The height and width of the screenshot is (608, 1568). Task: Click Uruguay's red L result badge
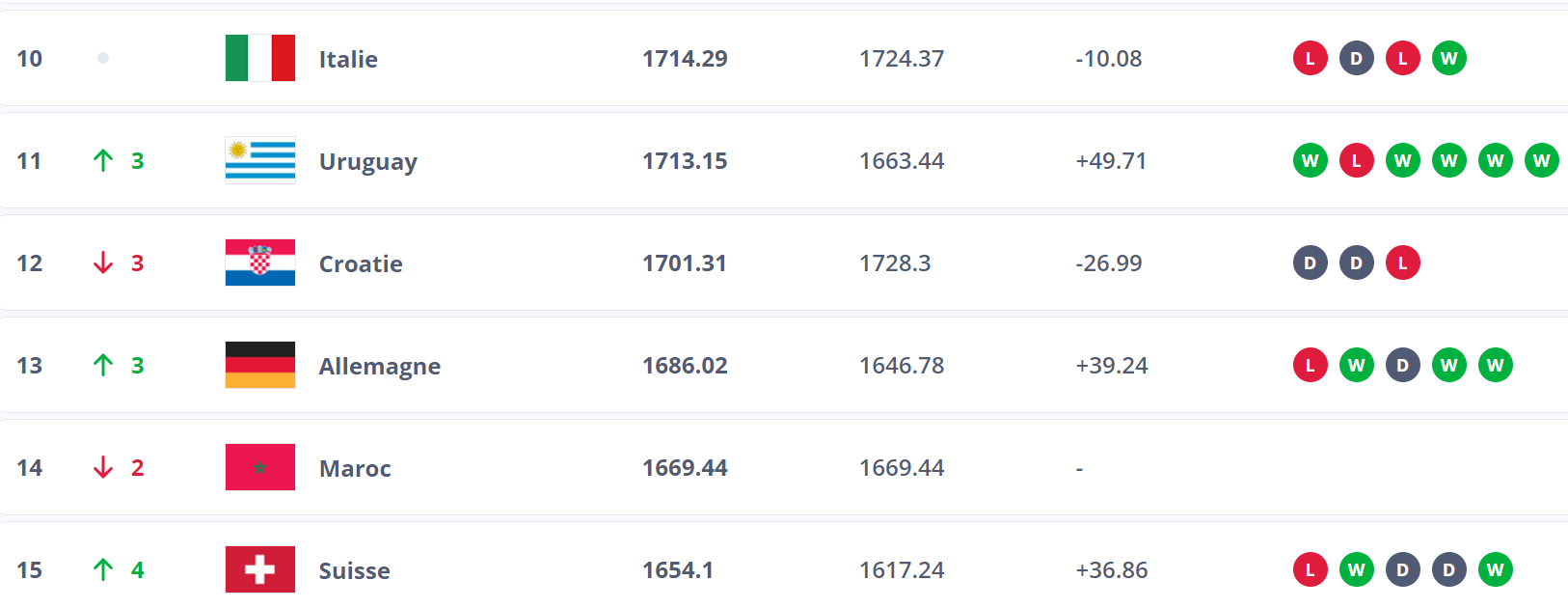(x=1356, y=160)
